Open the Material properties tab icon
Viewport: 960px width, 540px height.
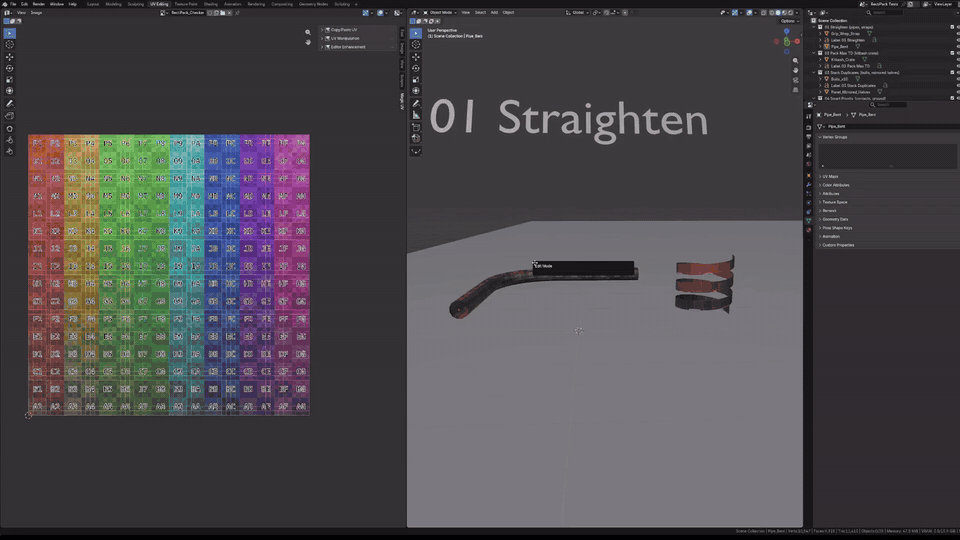809,230
